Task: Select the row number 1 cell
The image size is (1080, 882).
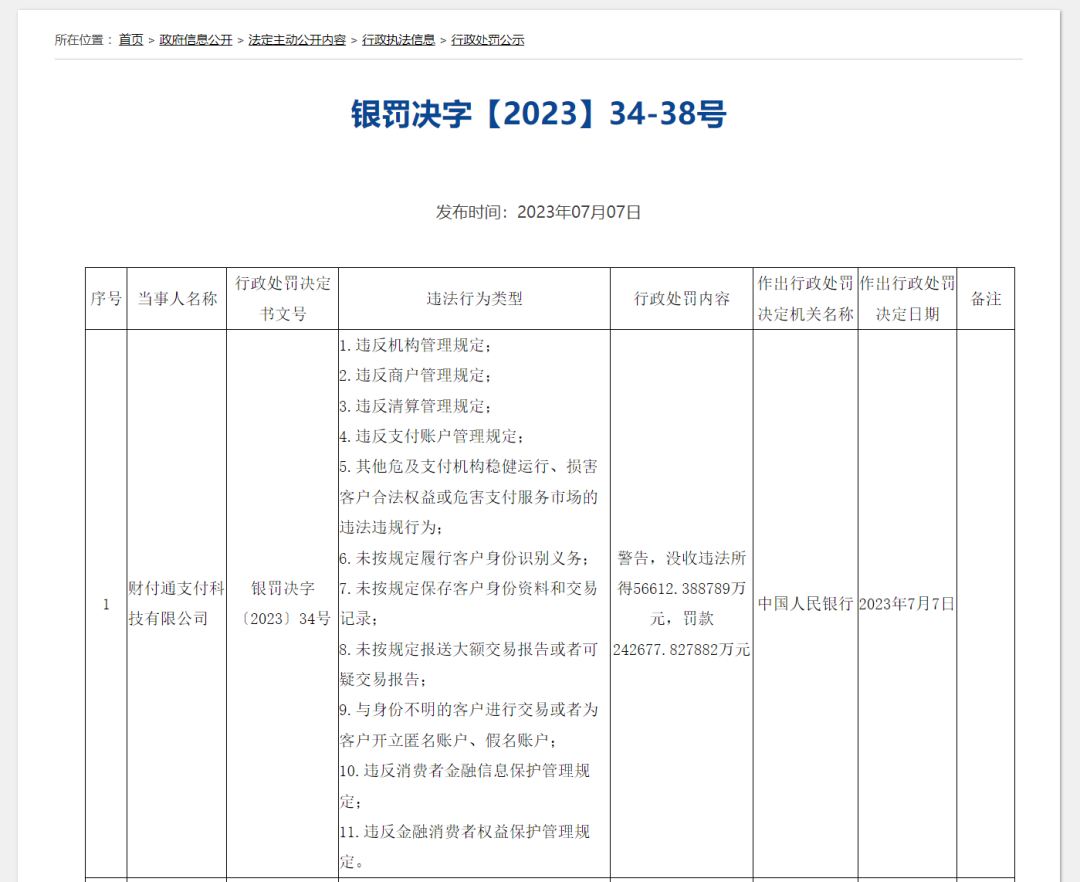Action: (x=106, y=605)
